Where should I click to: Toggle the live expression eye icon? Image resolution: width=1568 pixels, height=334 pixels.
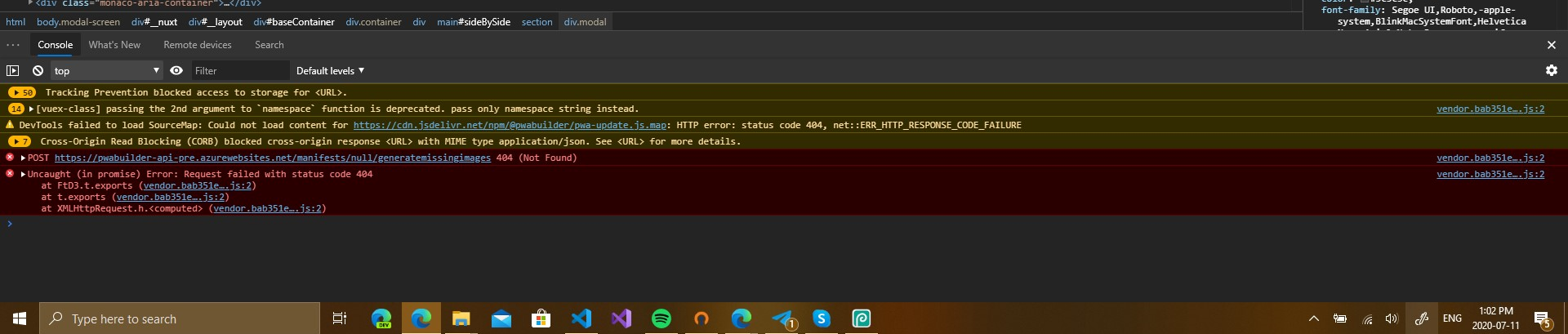pyautogui.click(x=176, y=71)
